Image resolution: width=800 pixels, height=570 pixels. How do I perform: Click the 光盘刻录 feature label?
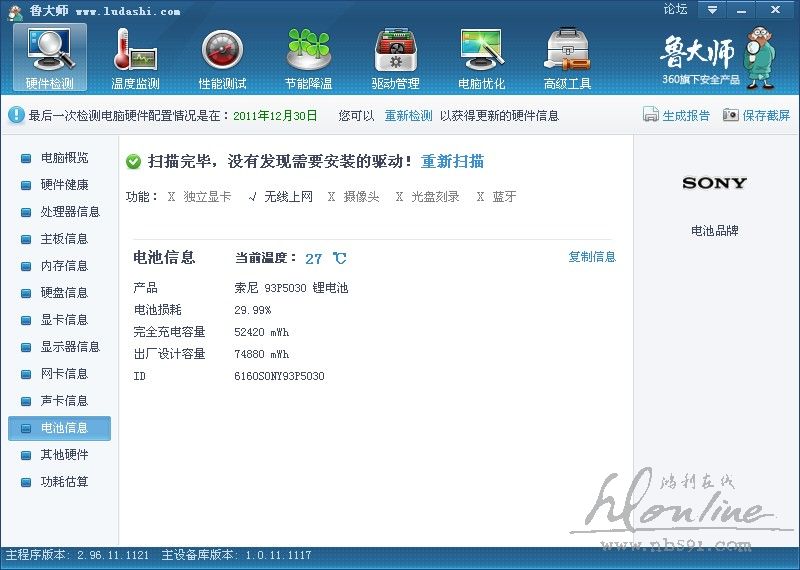[435, 196]
